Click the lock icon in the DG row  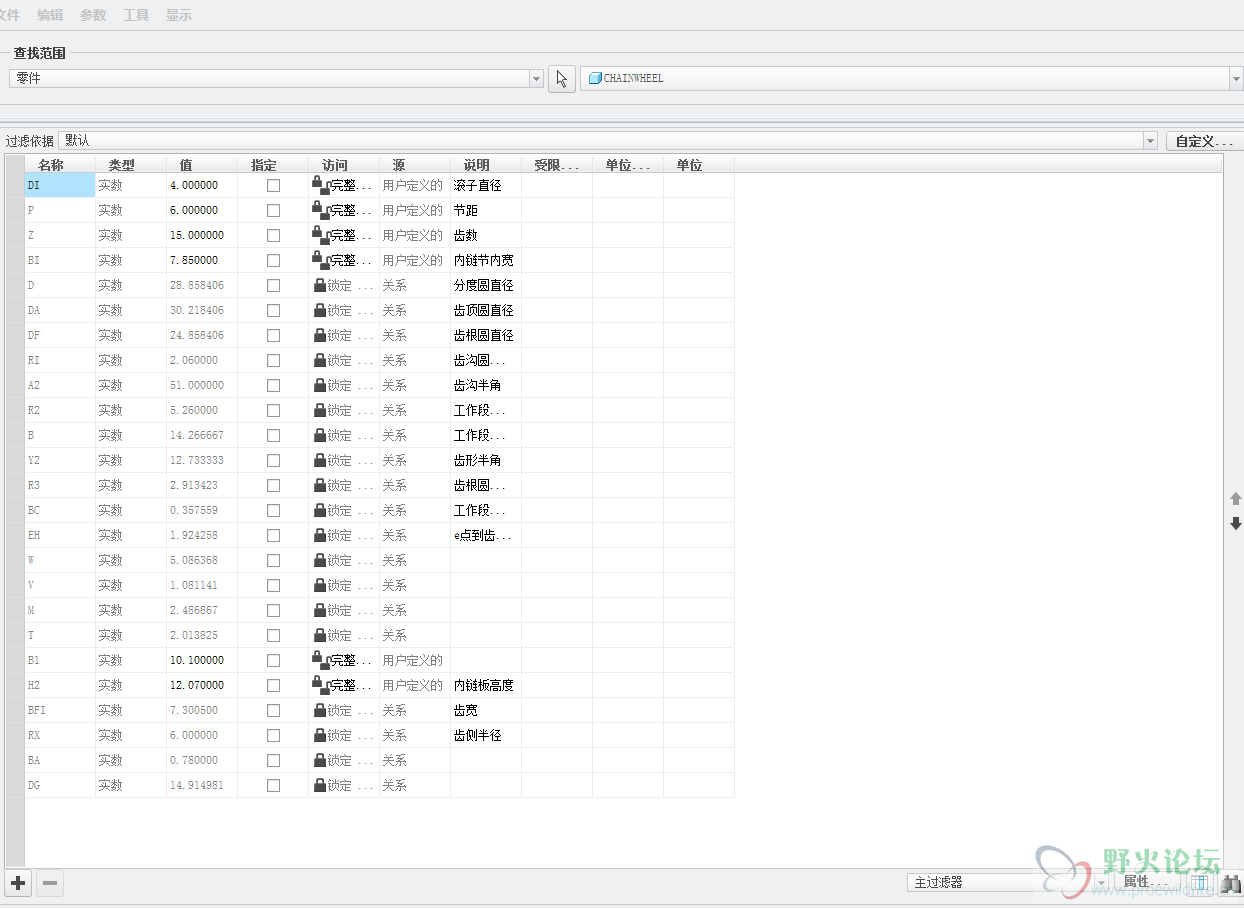pos(320,785)
